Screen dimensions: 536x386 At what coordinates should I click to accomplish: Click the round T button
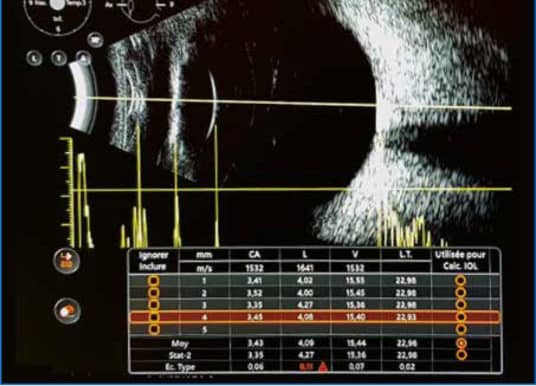point(59,58)
